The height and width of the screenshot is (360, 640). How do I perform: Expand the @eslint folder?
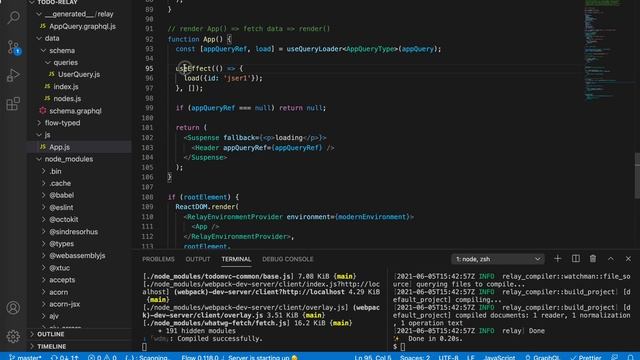[61, 207]
